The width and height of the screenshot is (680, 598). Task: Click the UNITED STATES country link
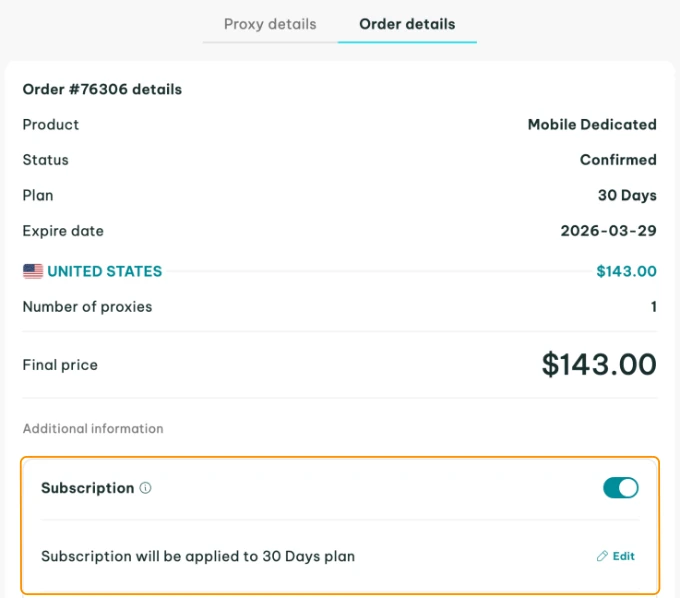(104, 271)
